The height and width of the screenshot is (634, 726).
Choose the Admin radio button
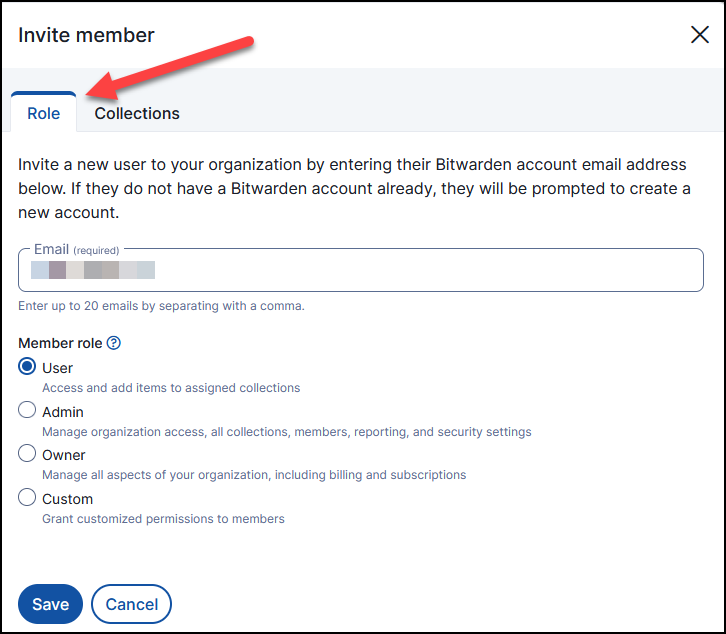click(x=28, y=410)
